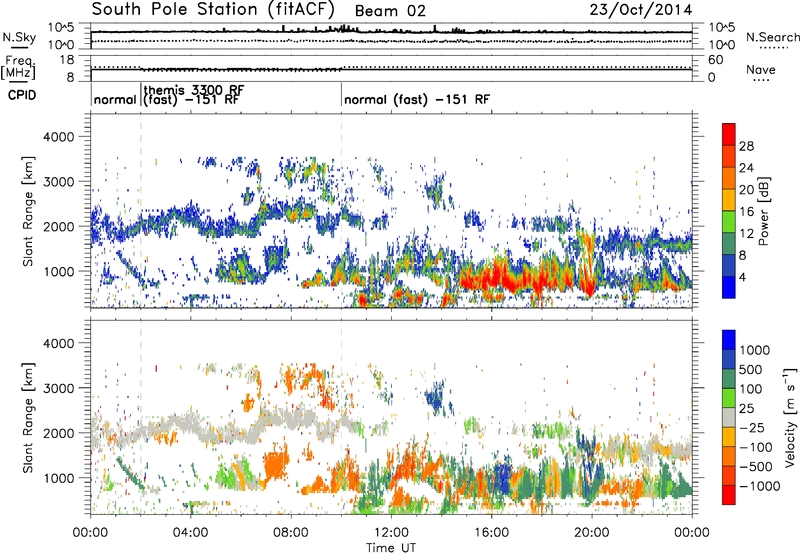Screen dimensions: 800x554
Task: Click the '20' Power colorbar tick label
Action: pos(746,190)
